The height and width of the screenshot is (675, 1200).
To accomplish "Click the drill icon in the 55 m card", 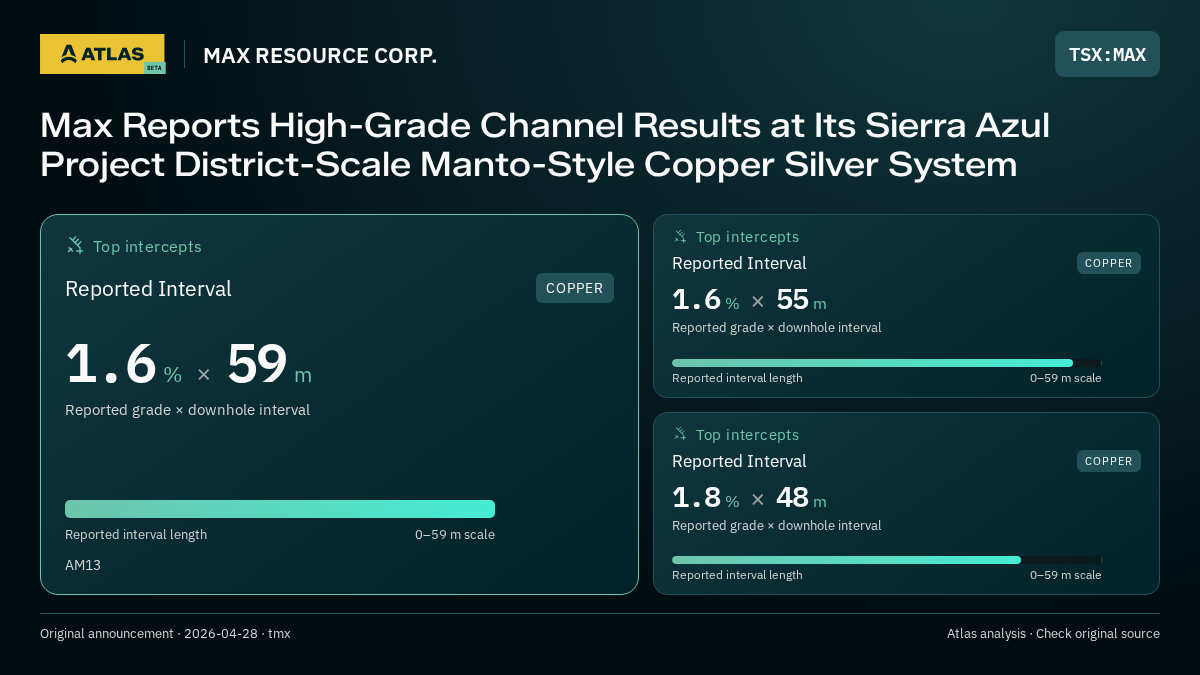I will [x=680, y=236].
